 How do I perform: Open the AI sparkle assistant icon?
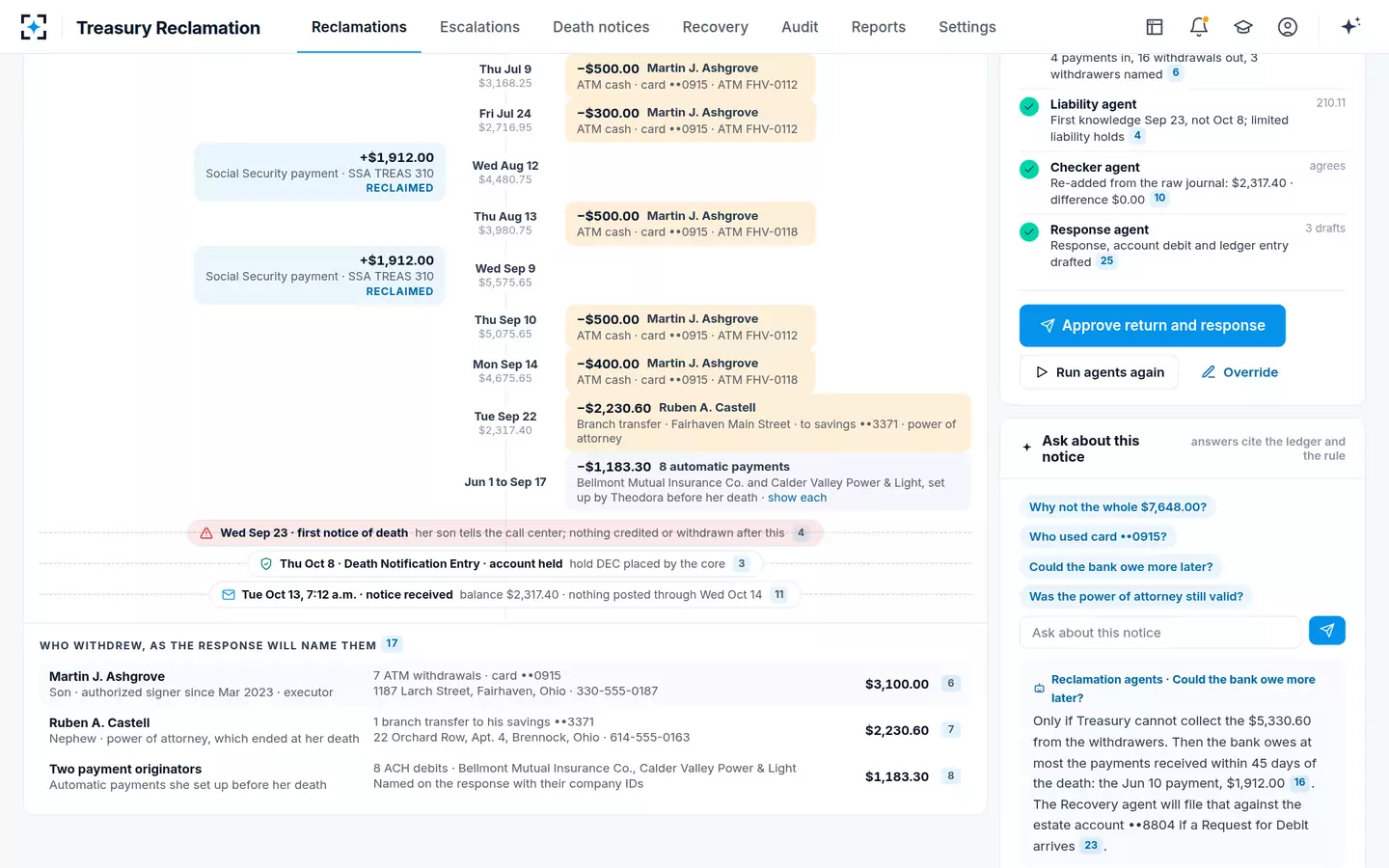1350,26
